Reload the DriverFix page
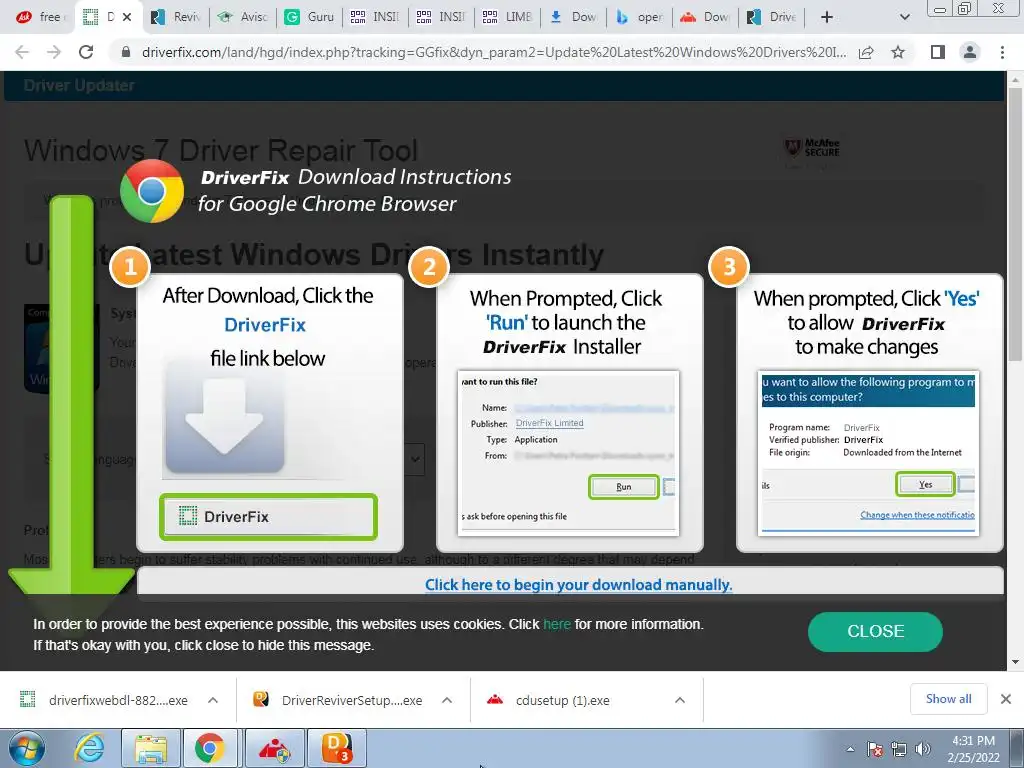 [86, 52]
